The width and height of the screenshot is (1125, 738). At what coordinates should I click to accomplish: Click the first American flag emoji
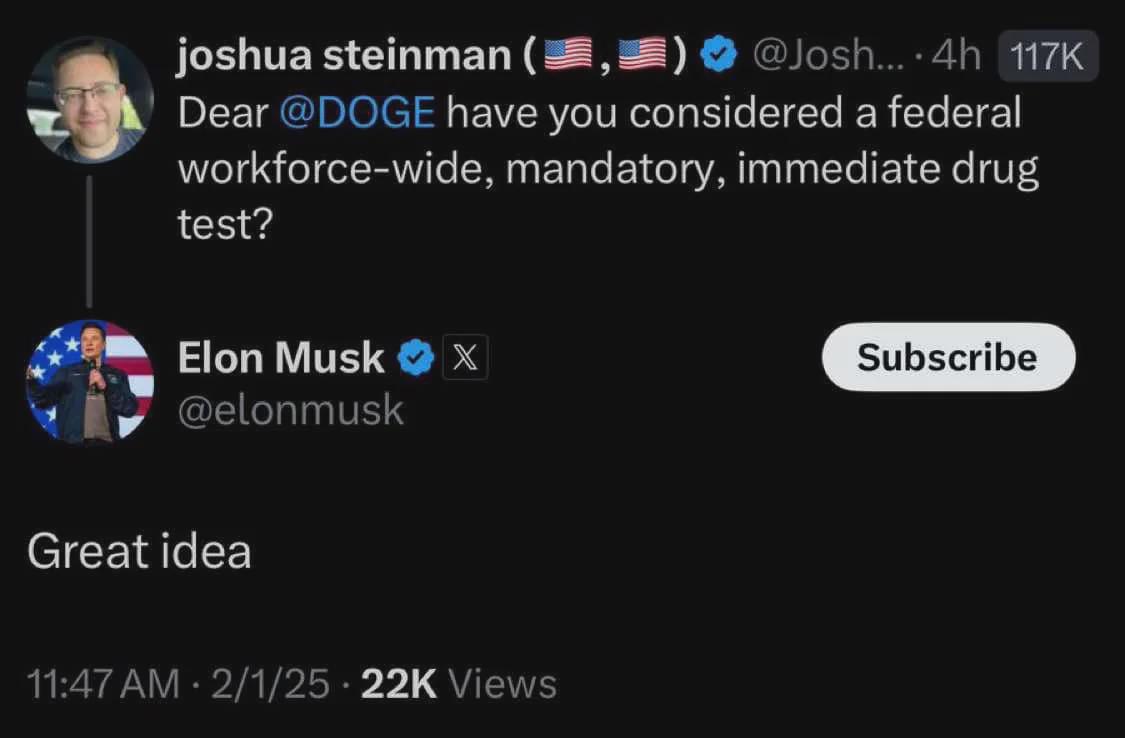pyautogui.click(x=568, y=55)
